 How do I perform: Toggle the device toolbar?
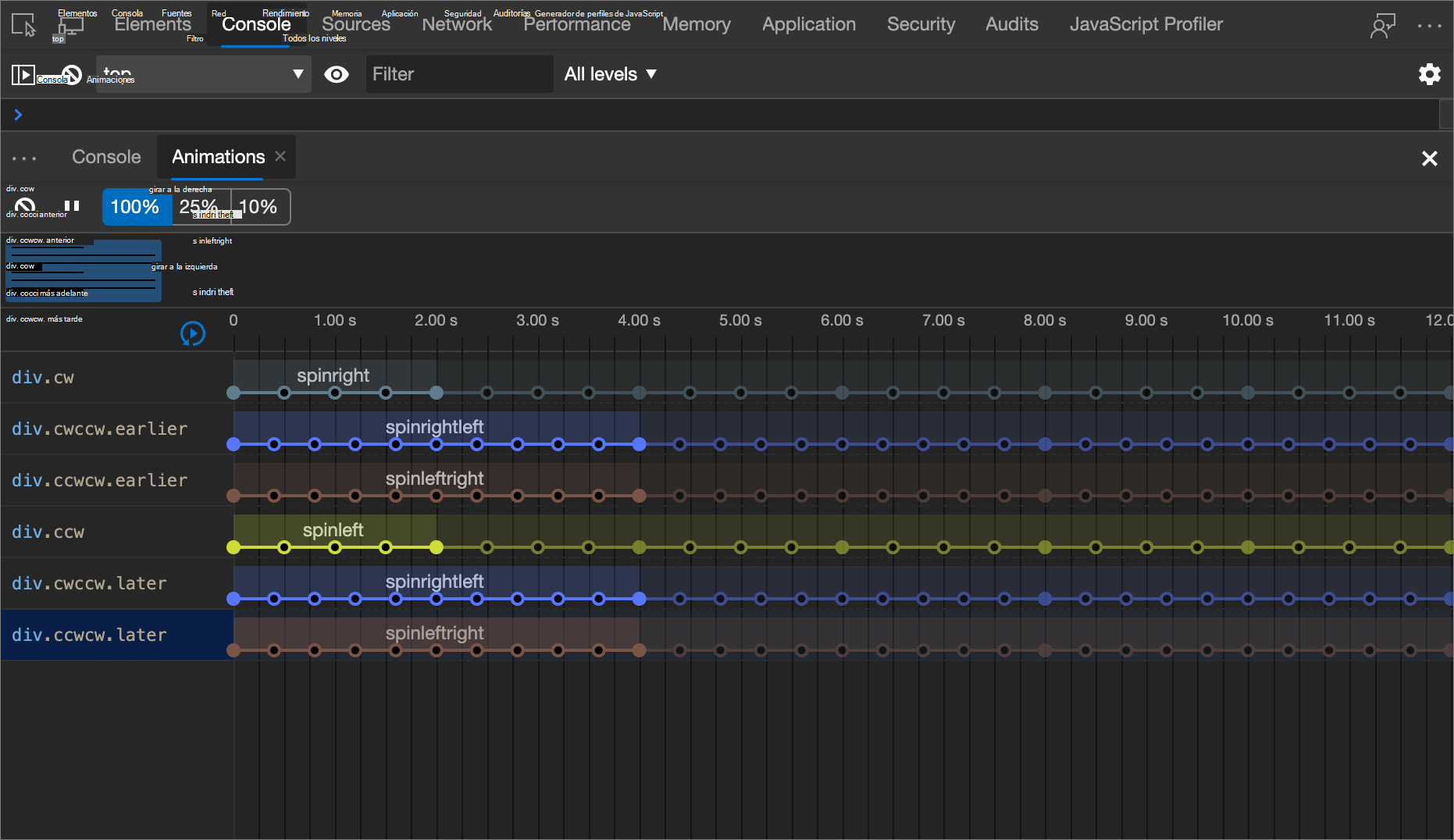(x=70, y=26)
